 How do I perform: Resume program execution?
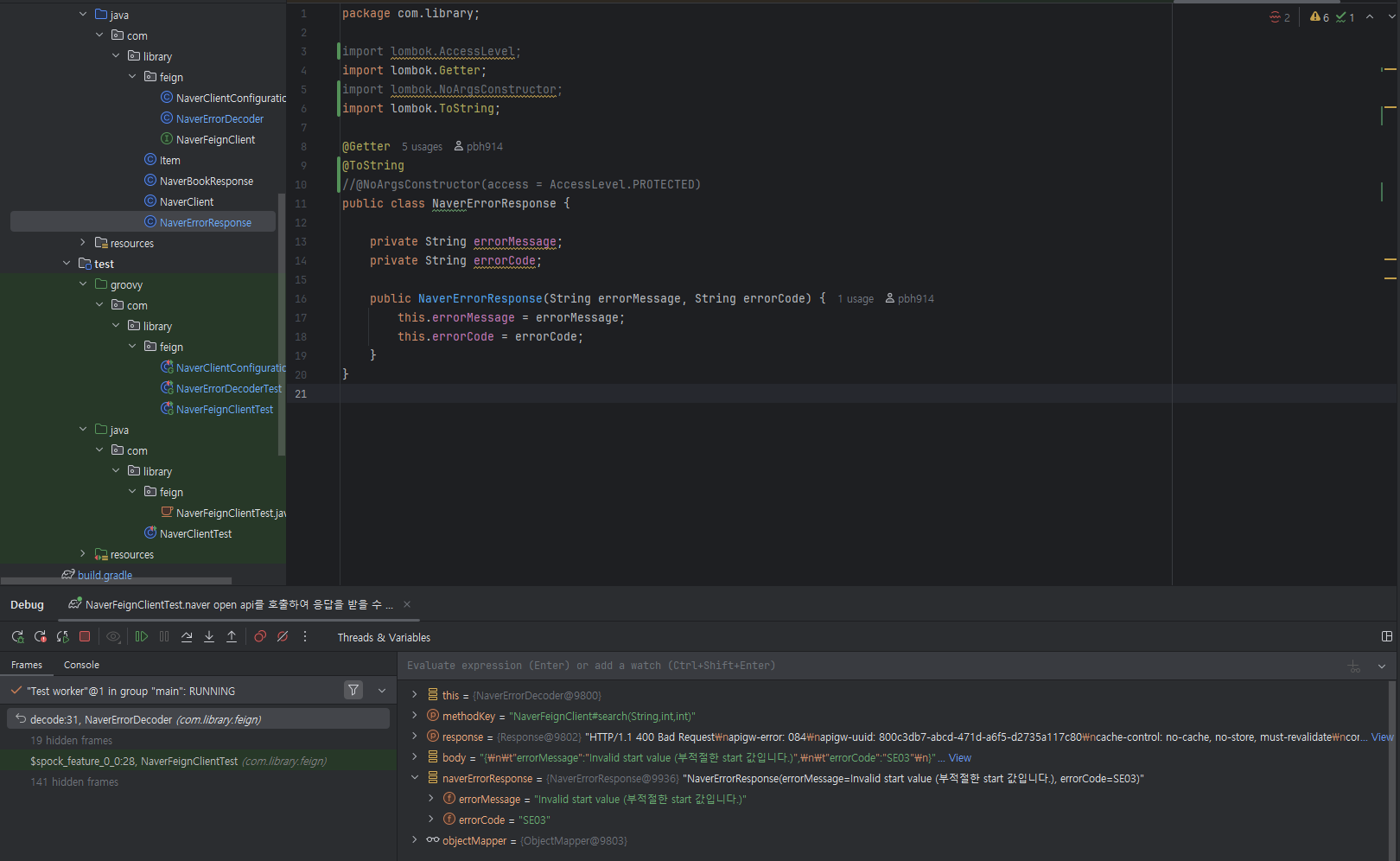click(x=142, y=637)
